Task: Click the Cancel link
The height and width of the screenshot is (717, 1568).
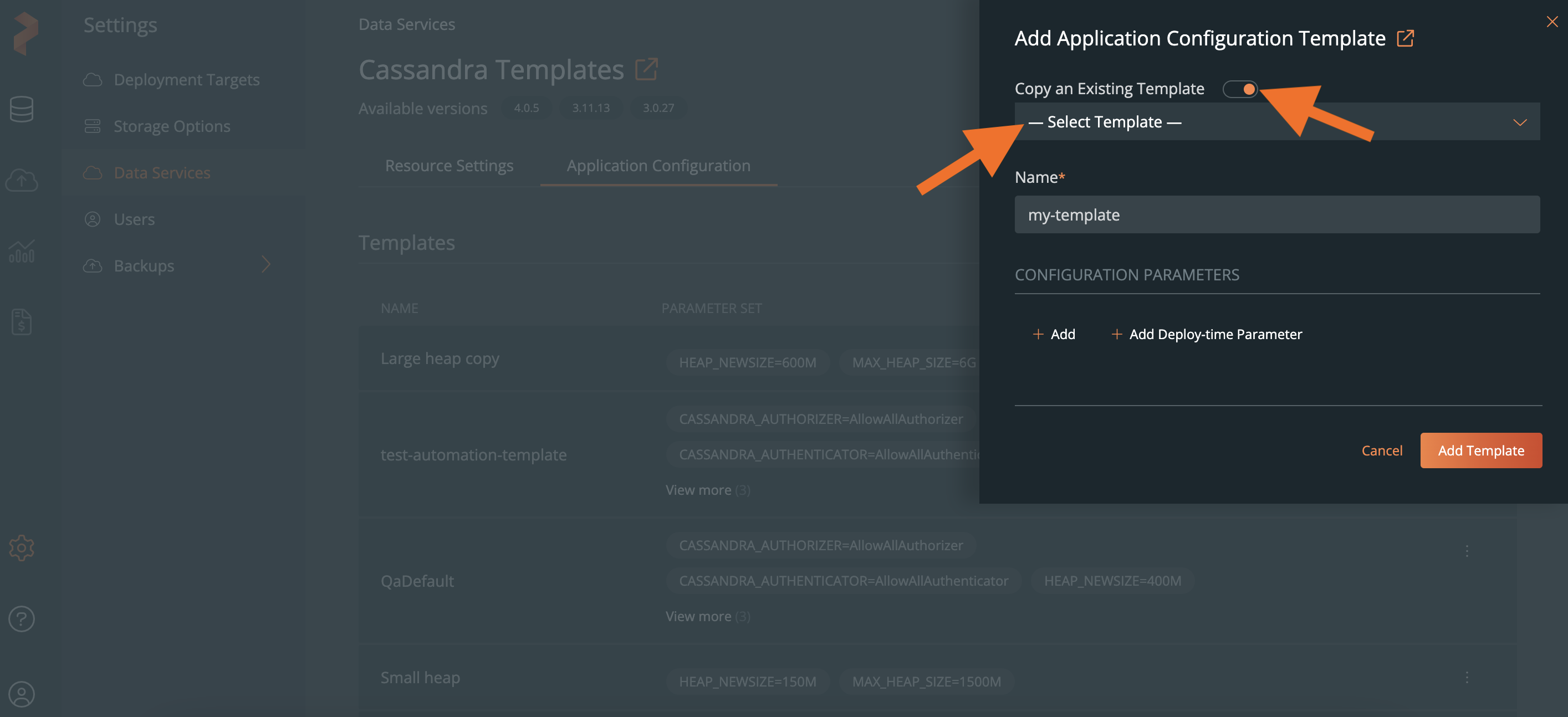Action: point(1382,450)
